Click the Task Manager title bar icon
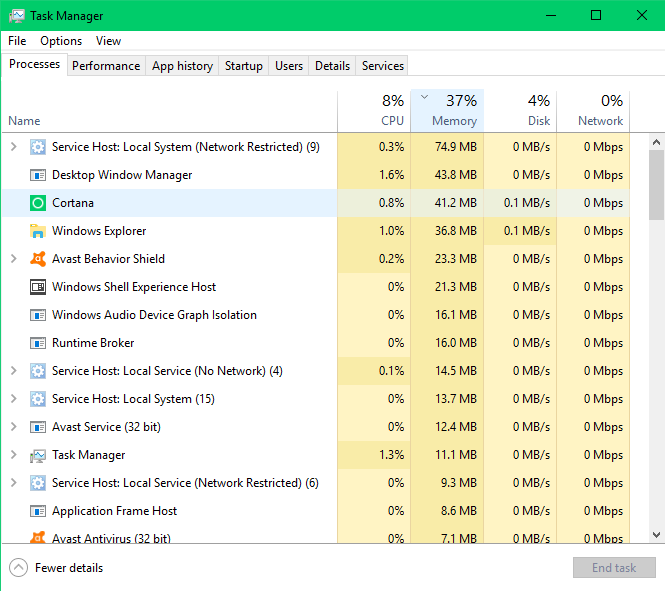This screenshot has width=665, height=591. click(x=17, y=16)
